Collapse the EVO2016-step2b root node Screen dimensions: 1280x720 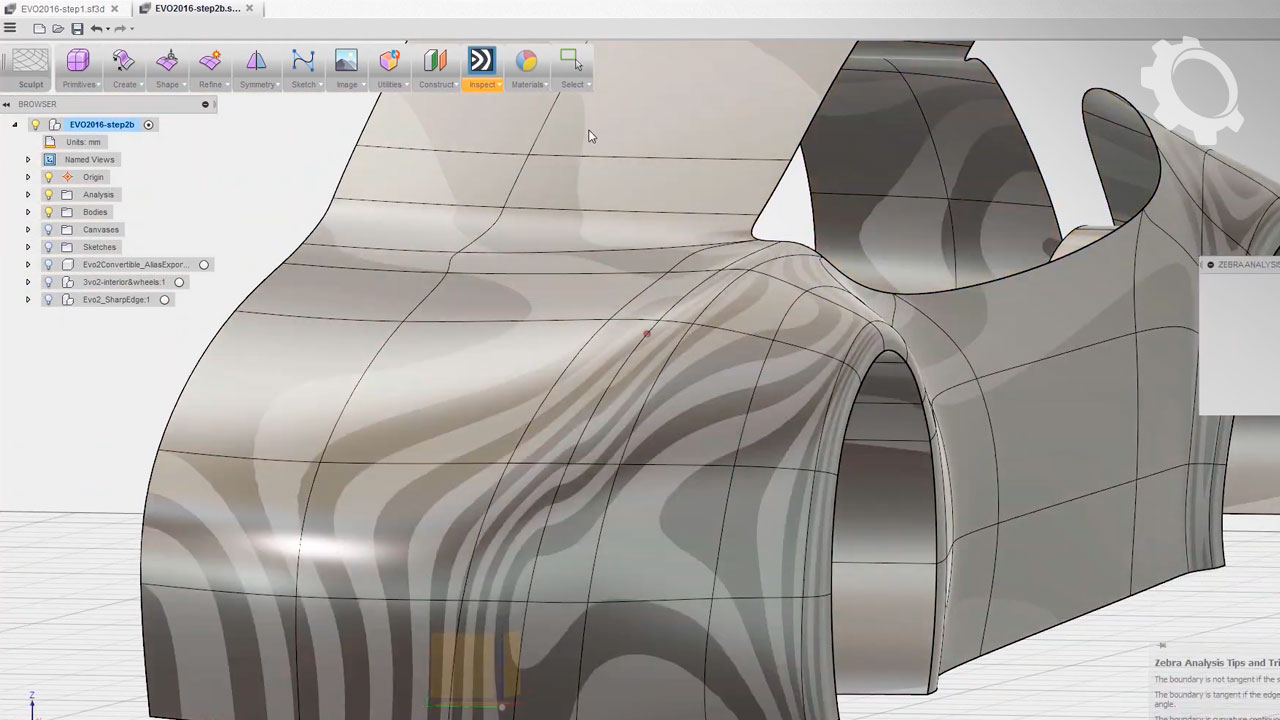15,125
